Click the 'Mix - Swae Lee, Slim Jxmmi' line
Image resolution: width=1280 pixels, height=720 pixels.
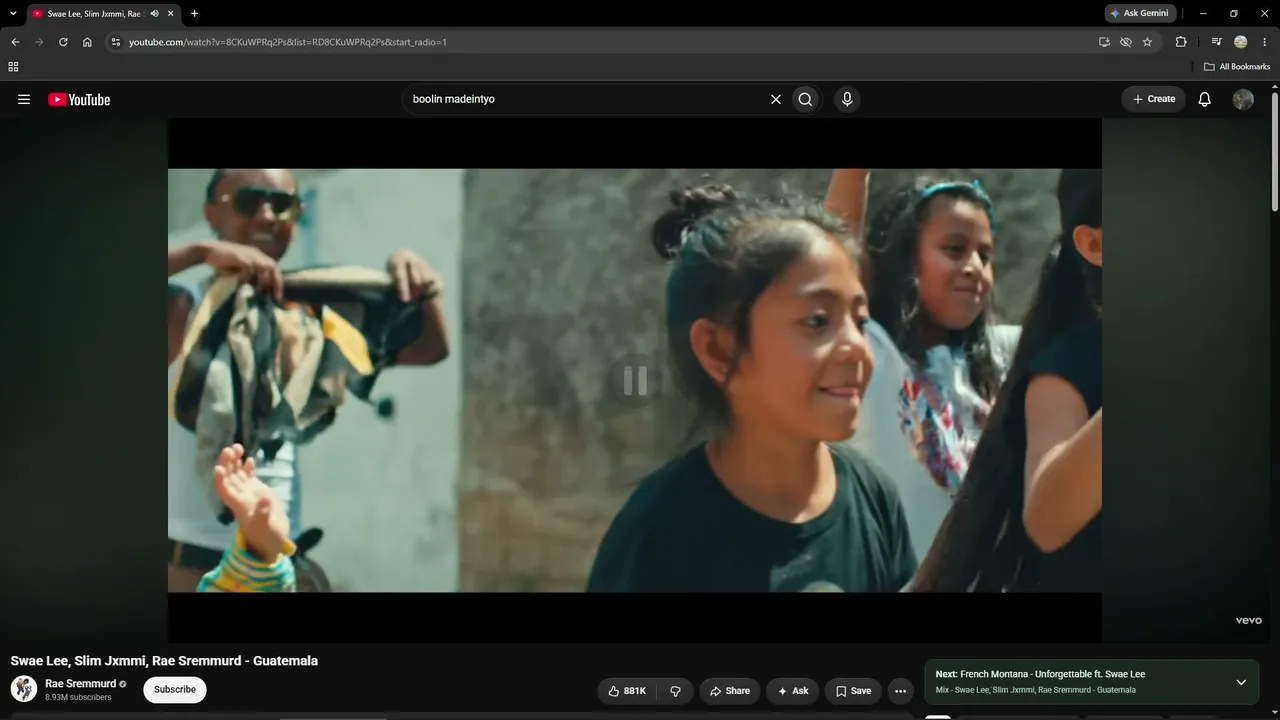coord(1035,690)
